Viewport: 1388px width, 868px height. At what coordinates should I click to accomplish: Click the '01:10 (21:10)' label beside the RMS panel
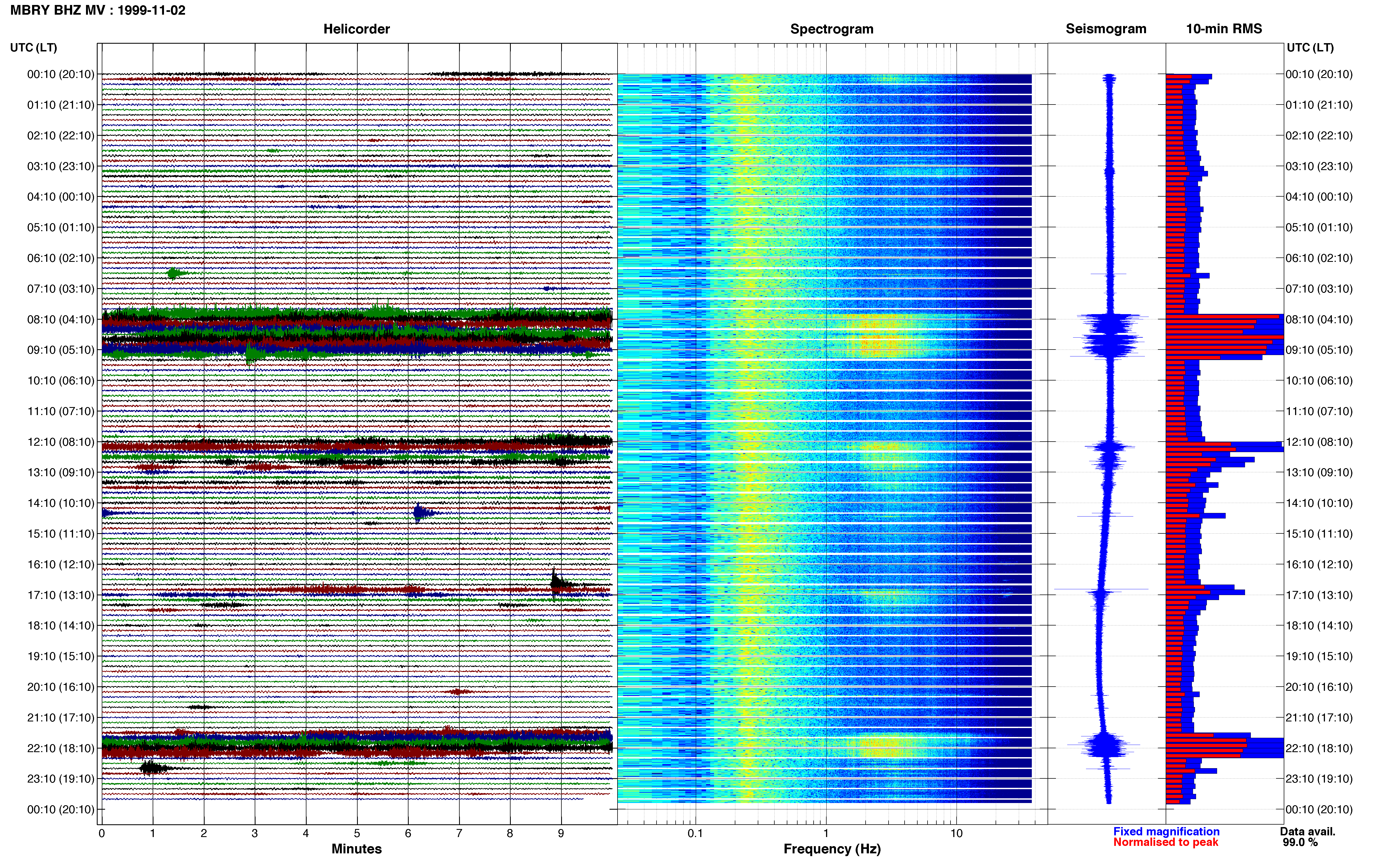(x=1319, y=105)
